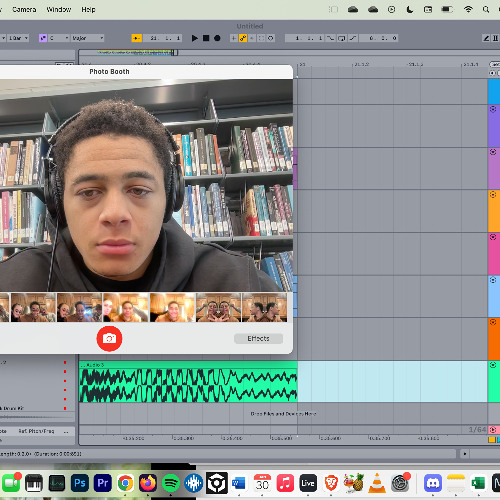Open VLC from the dock
Screen dimensions: 500x500
pos(377,483)
